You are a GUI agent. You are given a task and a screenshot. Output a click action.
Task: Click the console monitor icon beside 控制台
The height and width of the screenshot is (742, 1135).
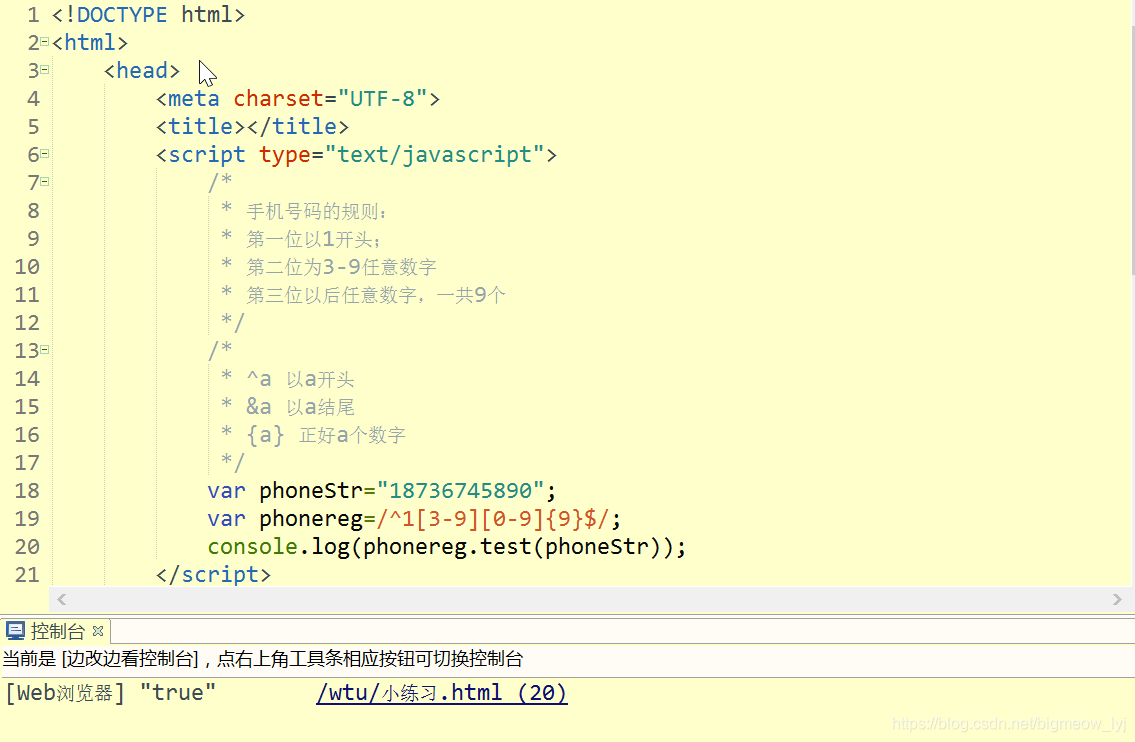tap(15, 631)
